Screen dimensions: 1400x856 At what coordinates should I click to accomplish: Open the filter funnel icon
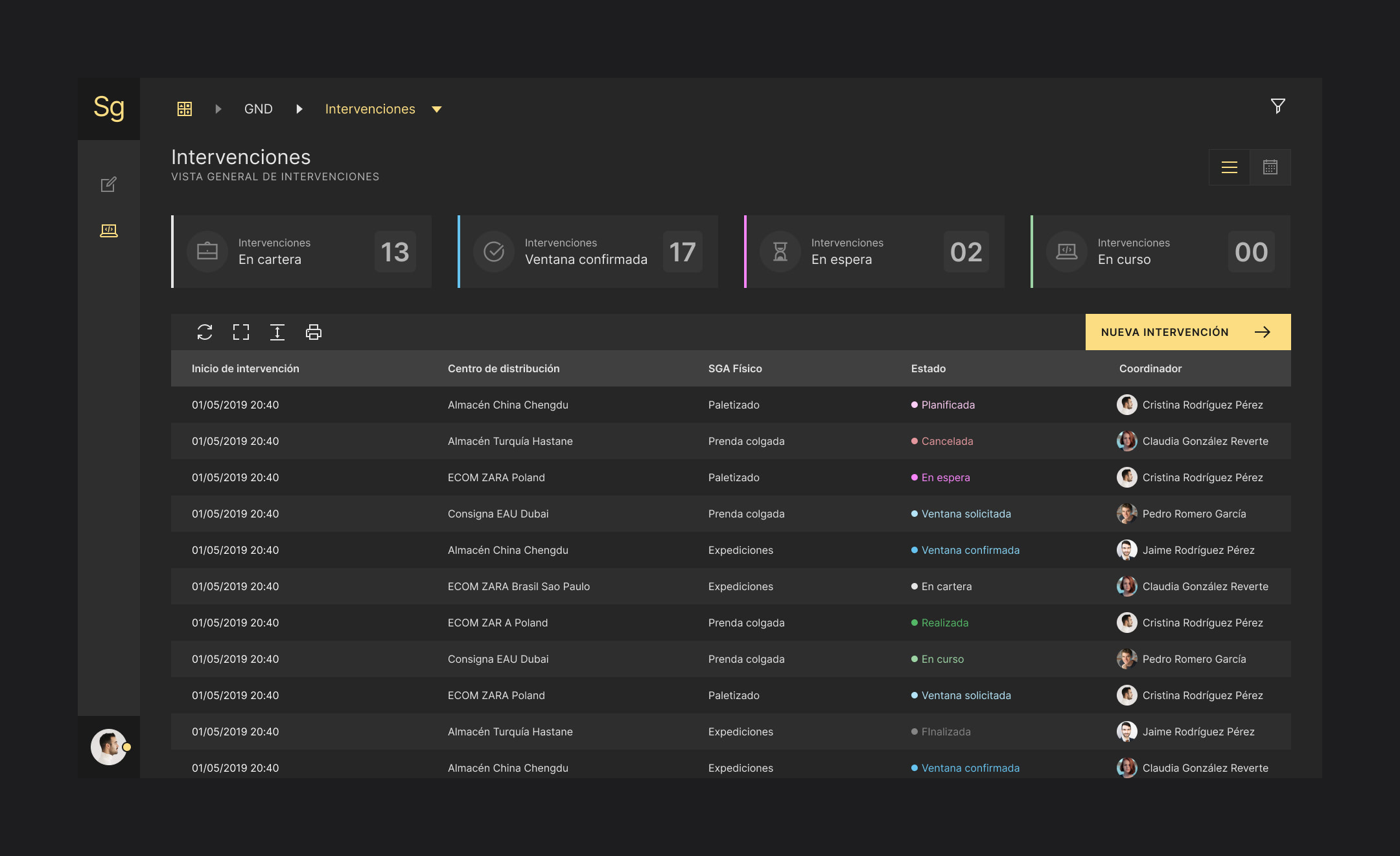1277,106
